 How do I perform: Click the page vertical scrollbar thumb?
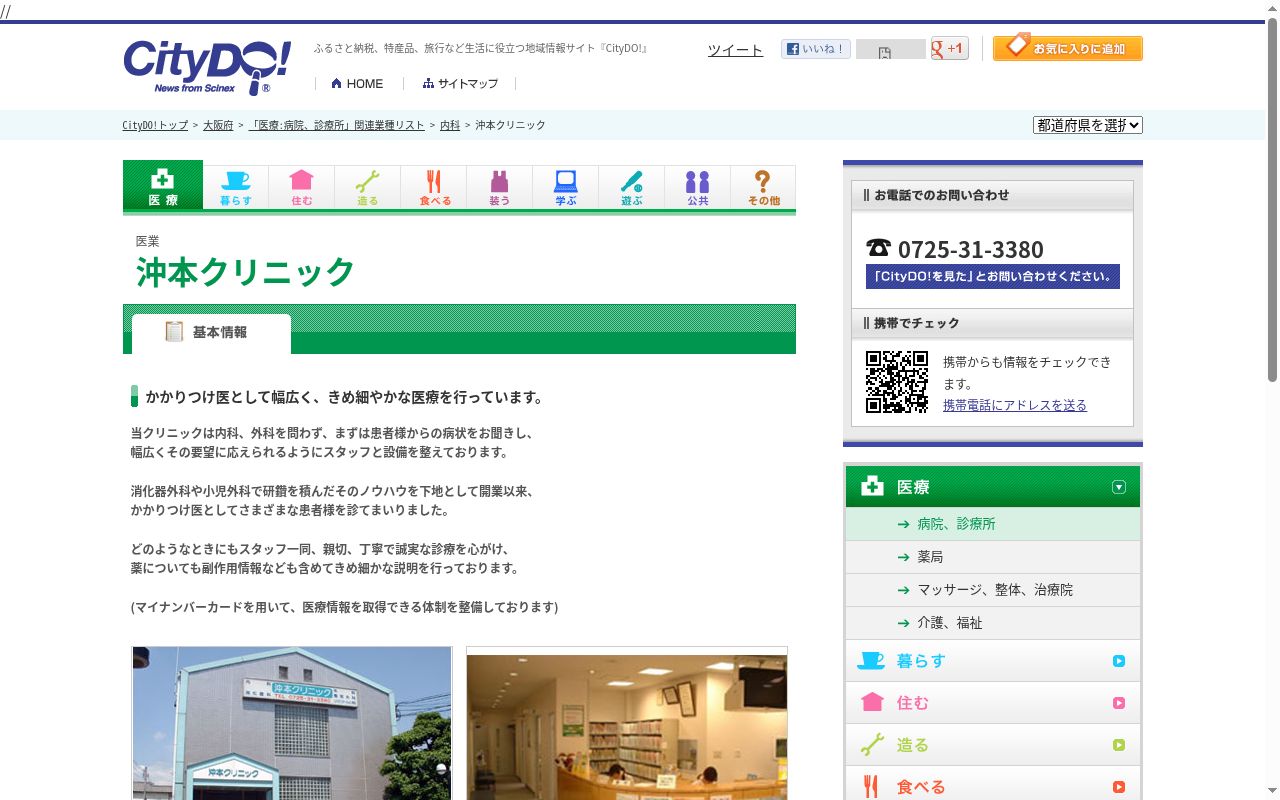click(x=1272, y=200)
